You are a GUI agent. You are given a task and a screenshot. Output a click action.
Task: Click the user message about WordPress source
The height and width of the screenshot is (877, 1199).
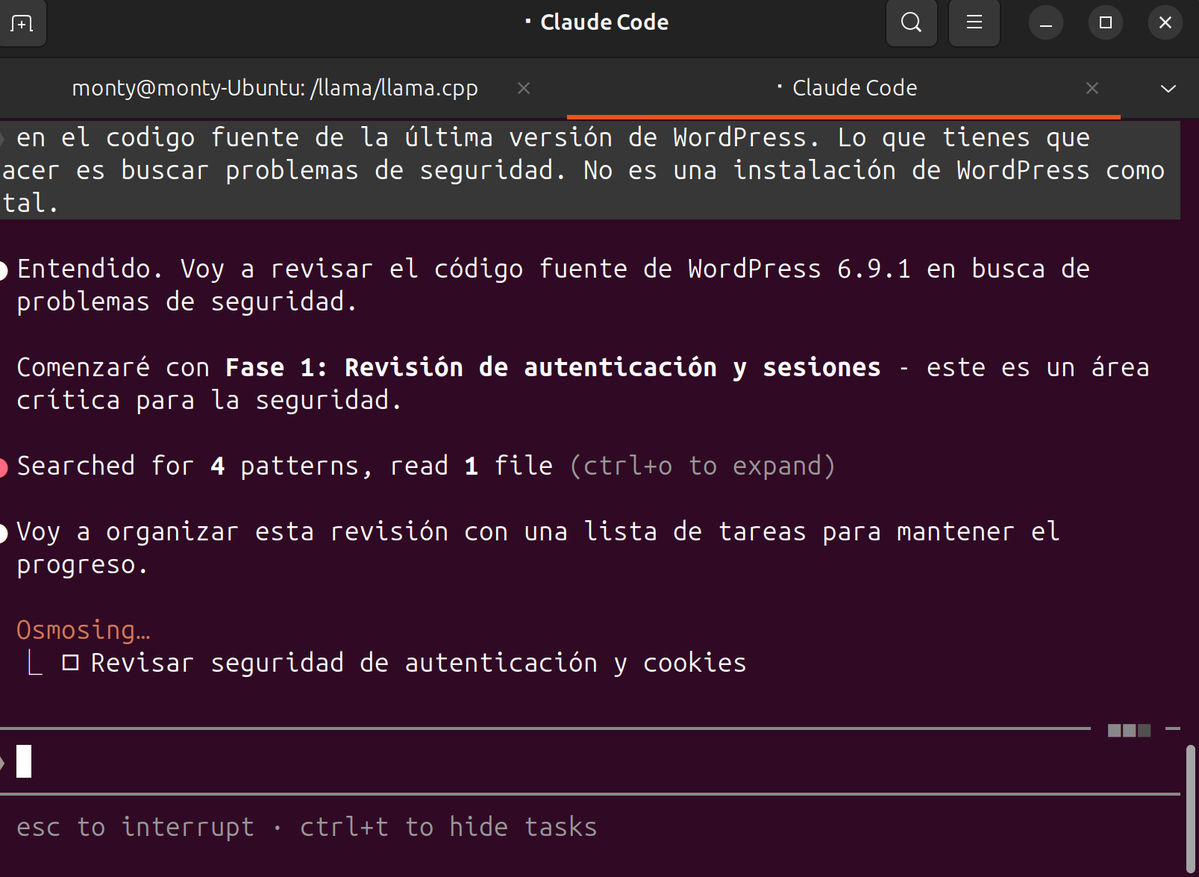590,170
